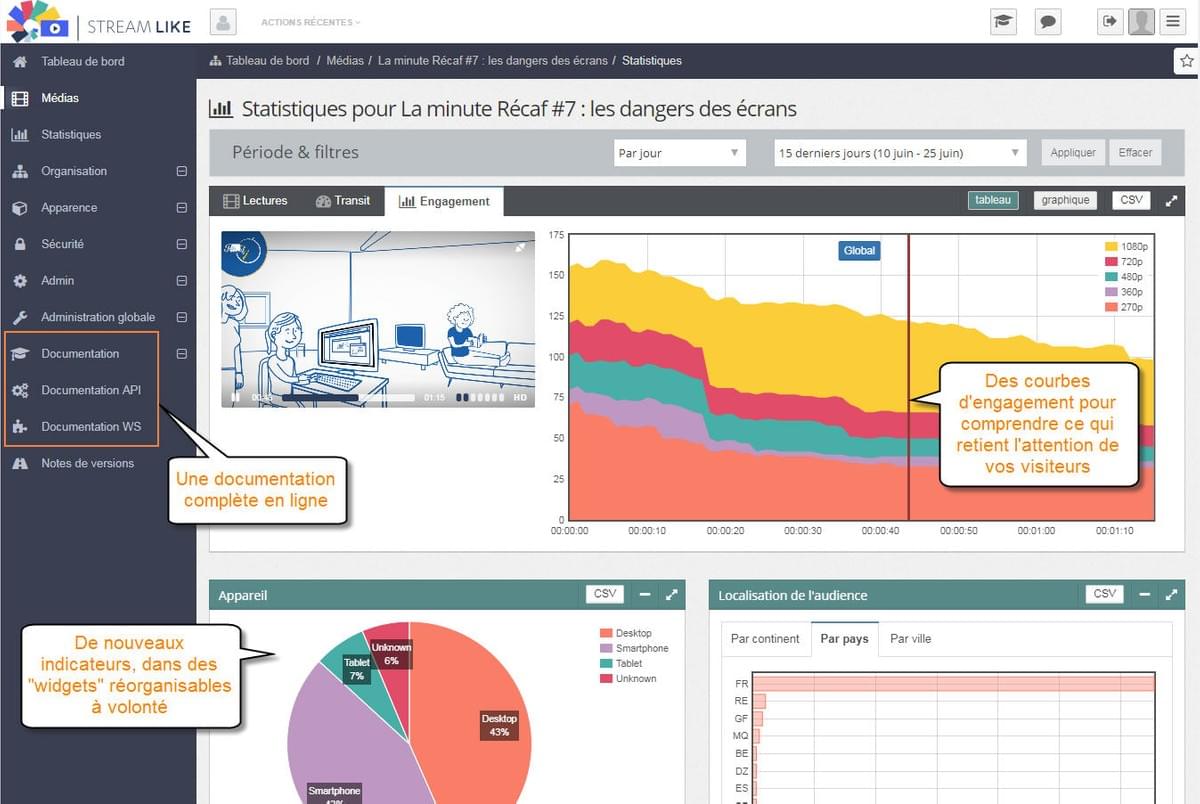Click the Appliquer button
Viewport: 1200px width, 804px height.
1074,153
